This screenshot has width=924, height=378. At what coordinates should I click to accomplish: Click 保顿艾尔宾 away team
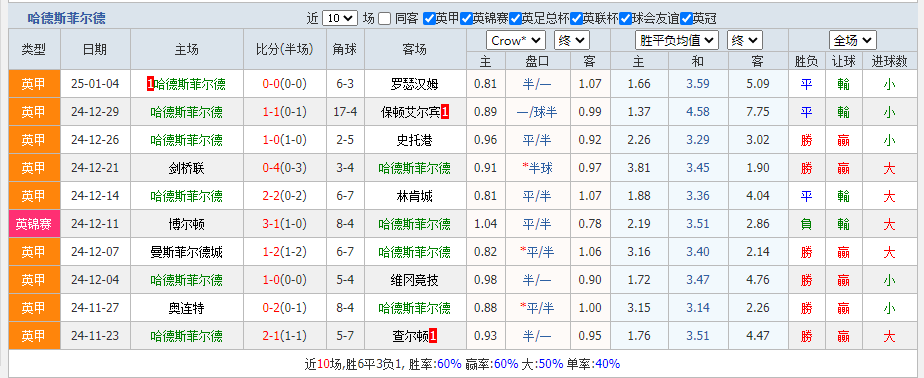[411, 111]
